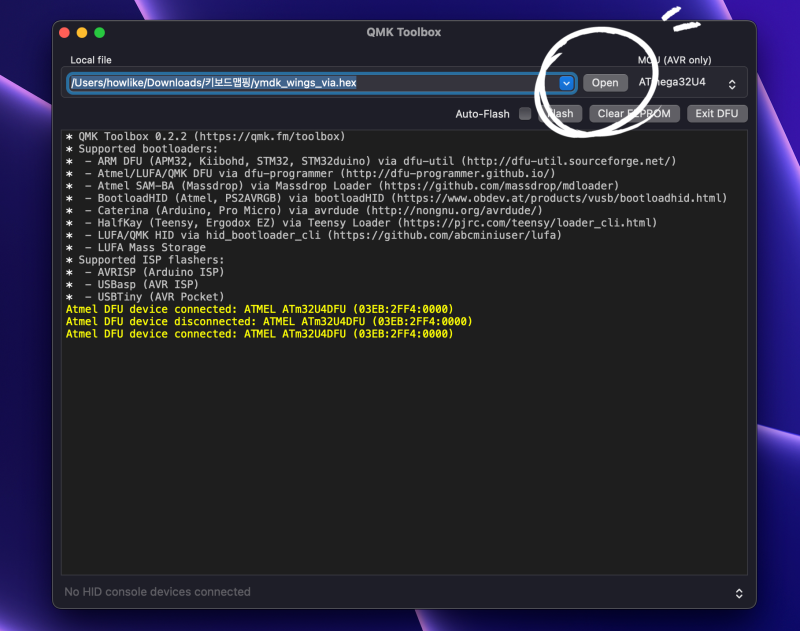Click the dfu-util.sourceforge.net URL in the log
This screenshot has height=631, width=800.
[568, 161]
